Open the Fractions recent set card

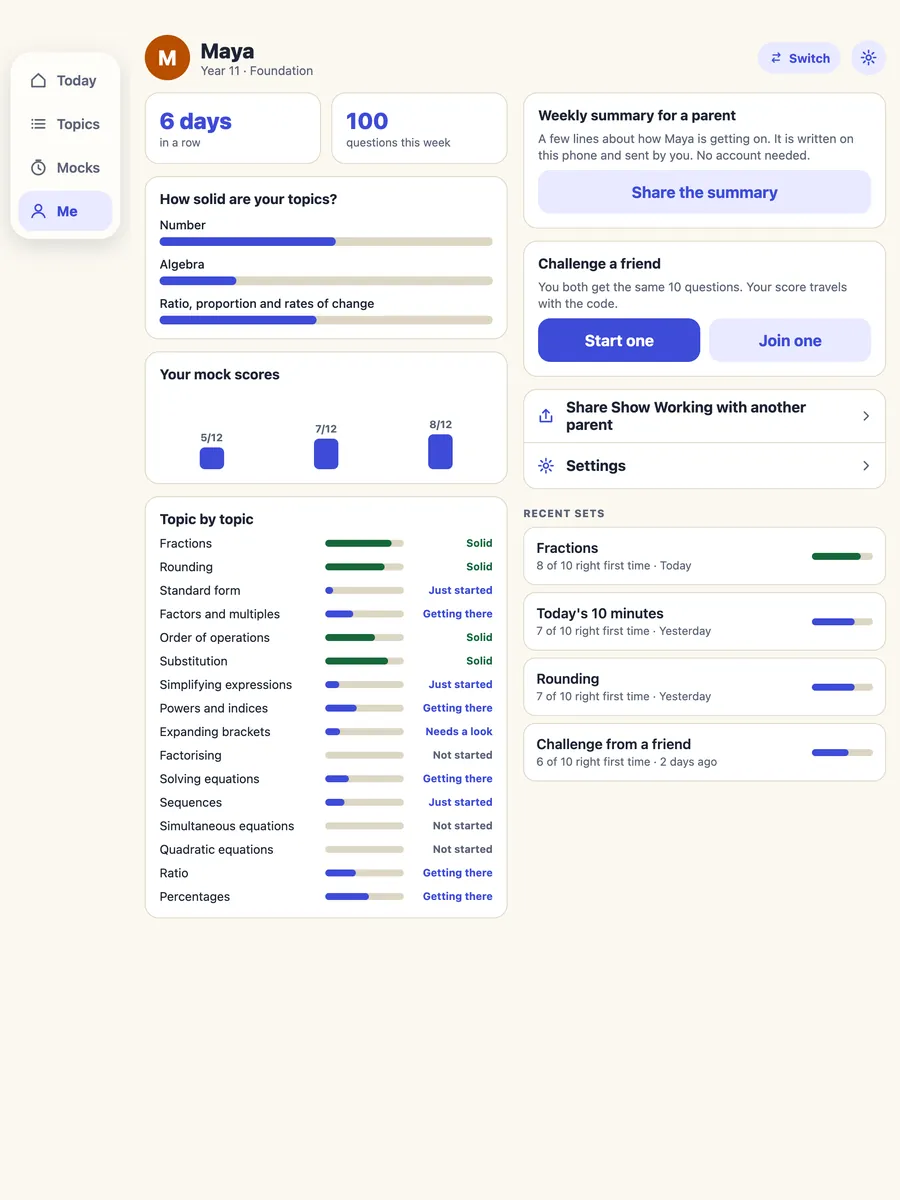tap(704, 556)
